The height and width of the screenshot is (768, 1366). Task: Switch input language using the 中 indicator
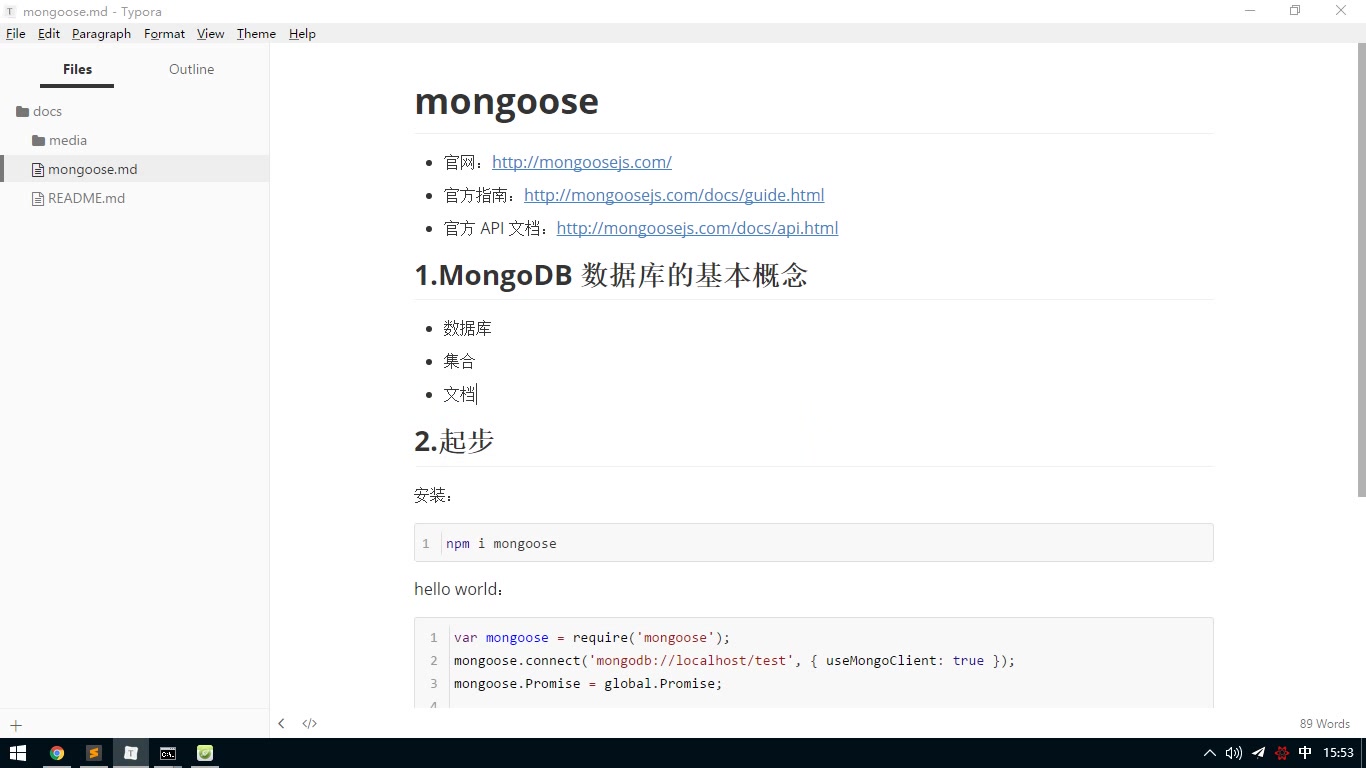[x=1304, y=753]
